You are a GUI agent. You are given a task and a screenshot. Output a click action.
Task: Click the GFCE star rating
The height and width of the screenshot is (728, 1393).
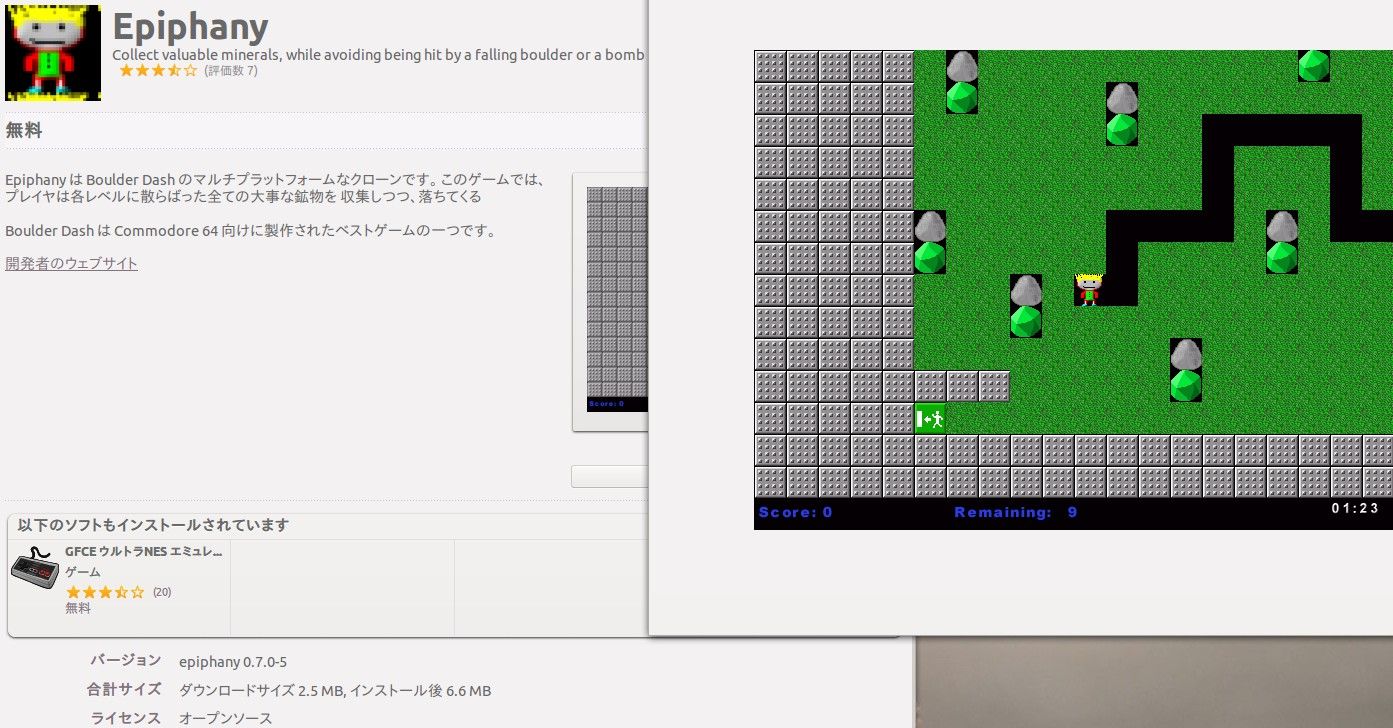[x=105, y=592]
